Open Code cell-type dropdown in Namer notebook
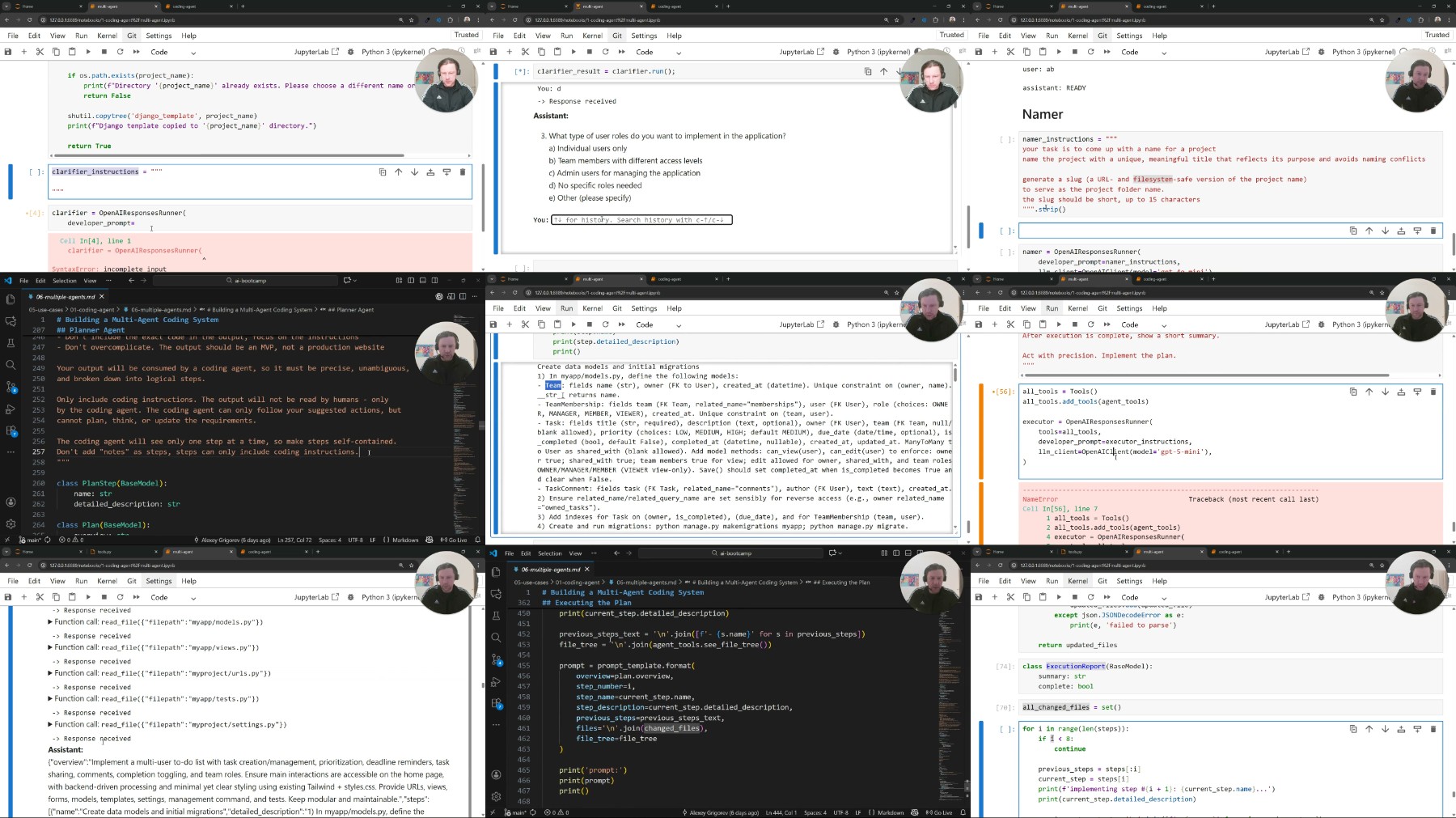 click(x=1144, y=52)
